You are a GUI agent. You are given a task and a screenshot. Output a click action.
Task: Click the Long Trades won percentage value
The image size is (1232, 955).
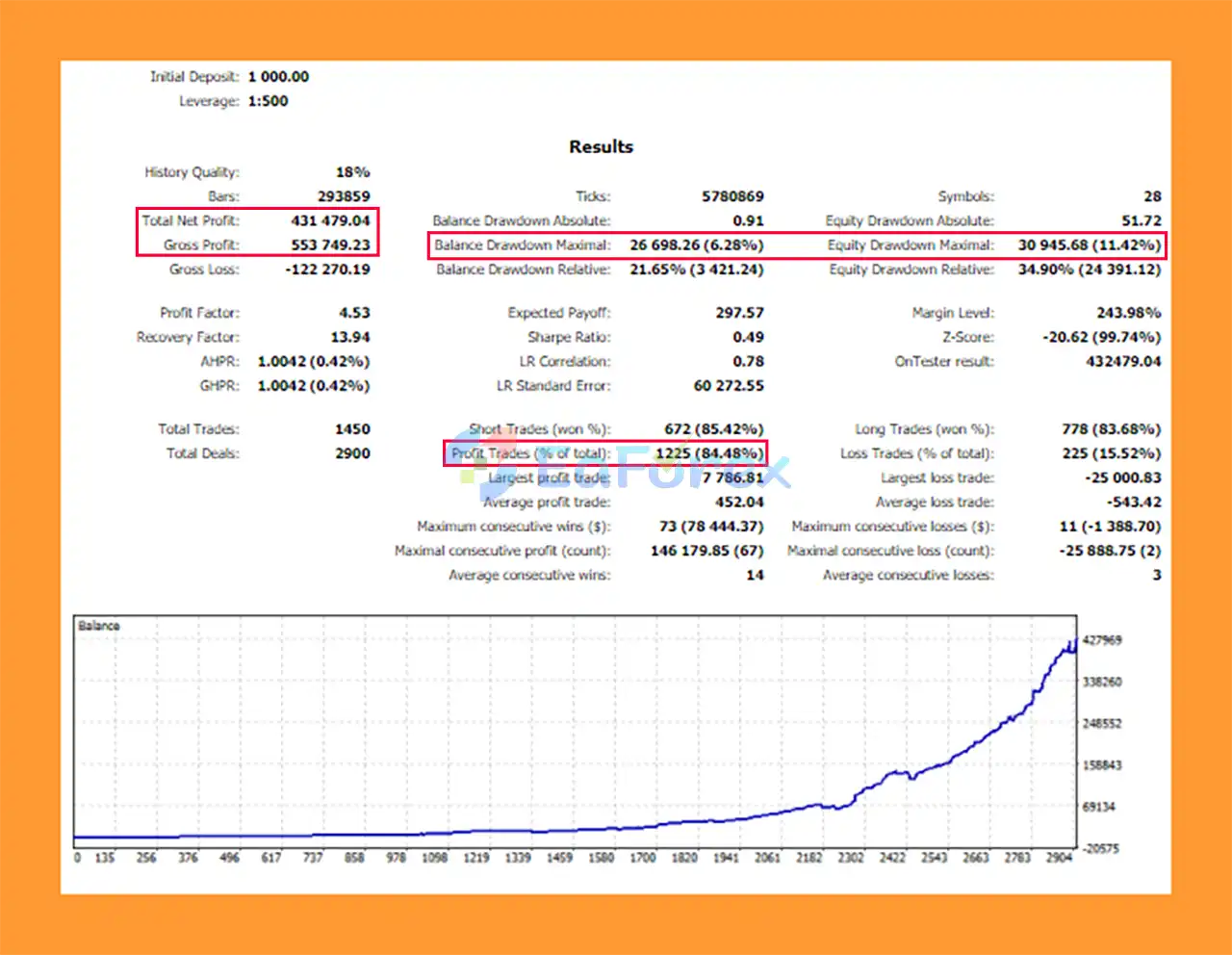click(1111, 429)
